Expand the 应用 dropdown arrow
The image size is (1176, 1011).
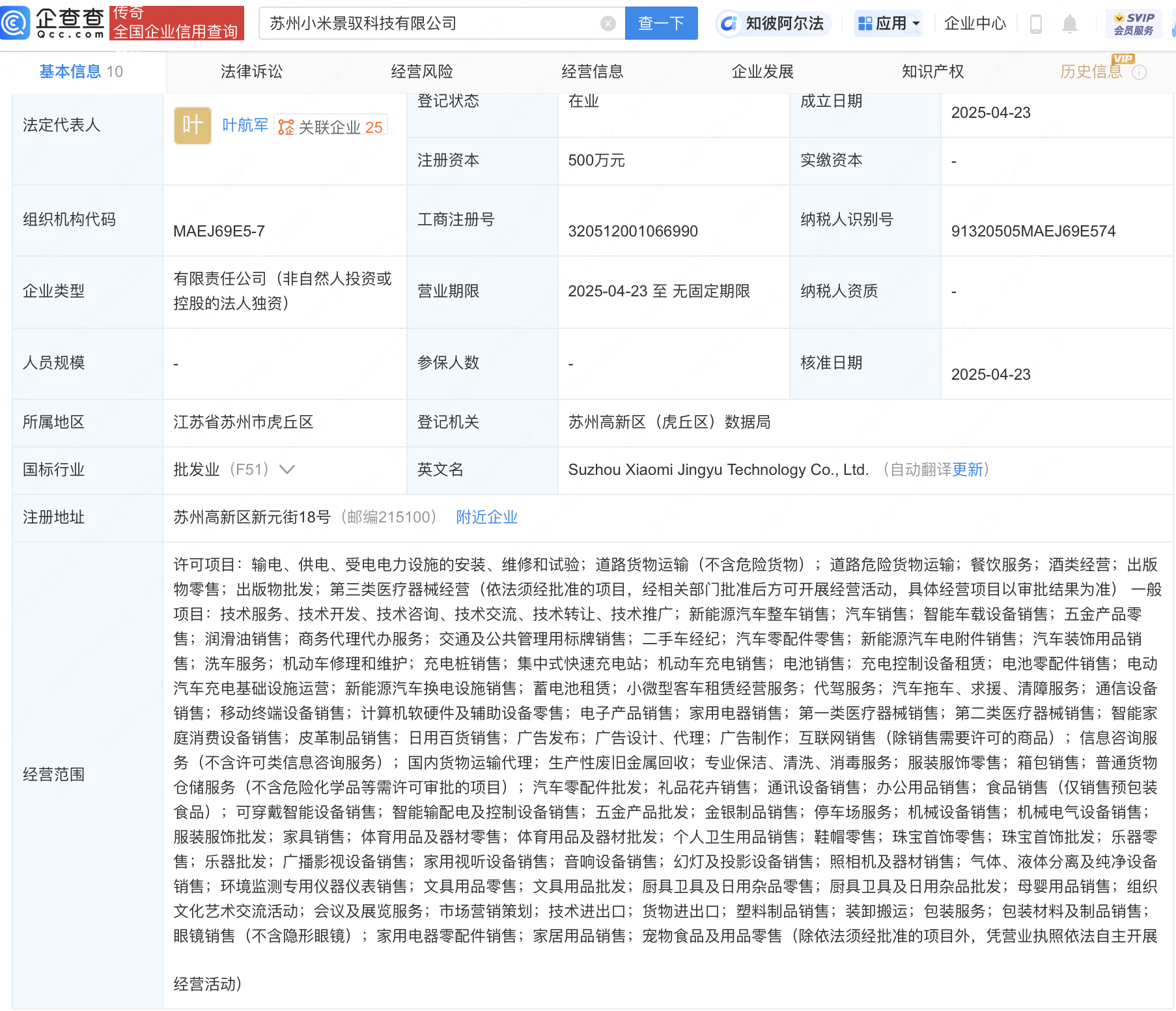coord(916,24)
